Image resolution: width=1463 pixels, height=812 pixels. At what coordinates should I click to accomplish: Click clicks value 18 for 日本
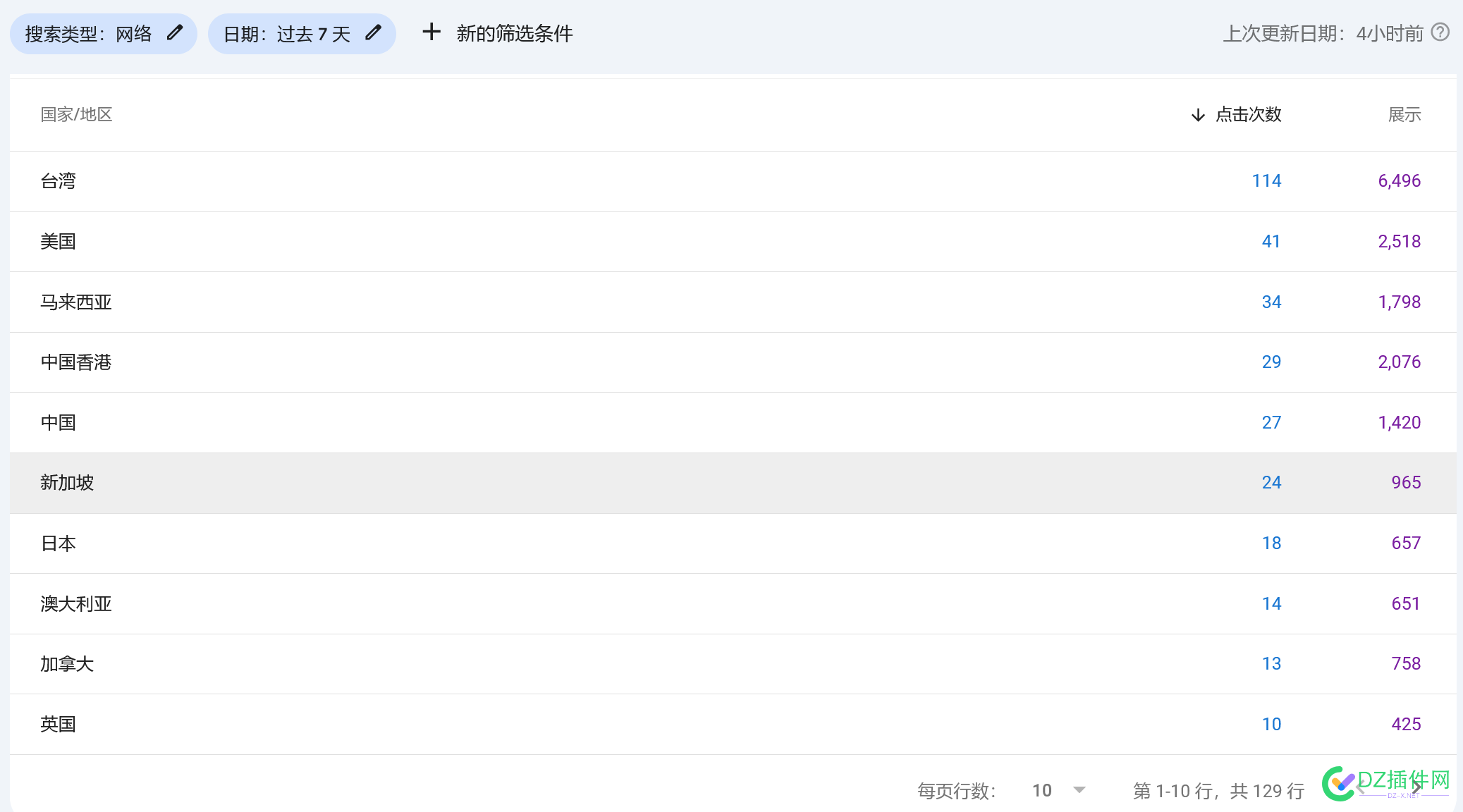tap(1271, 543)
